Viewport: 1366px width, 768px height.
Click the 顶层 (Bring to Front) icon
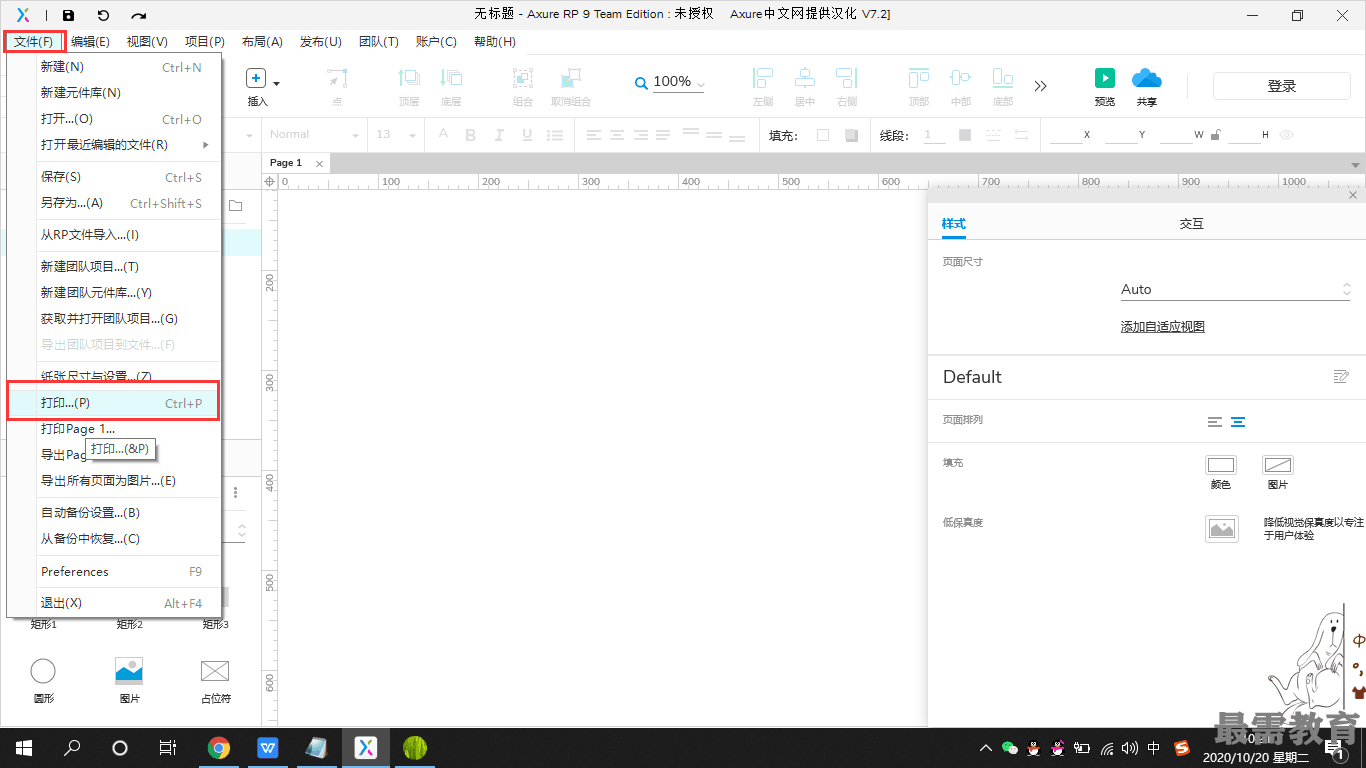pyautogui.click(x=409, y=79)
